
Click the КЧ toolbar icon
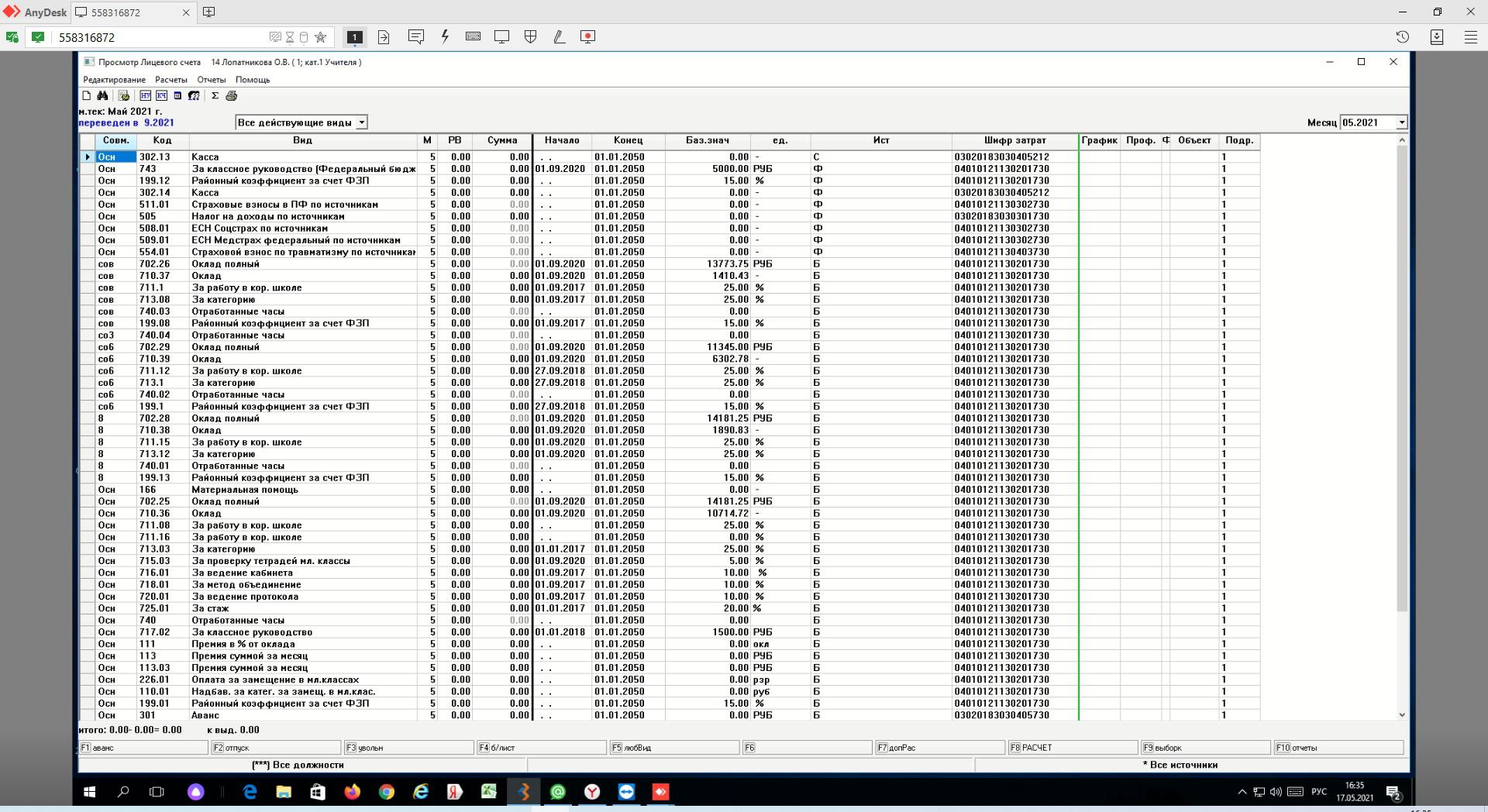161,96
